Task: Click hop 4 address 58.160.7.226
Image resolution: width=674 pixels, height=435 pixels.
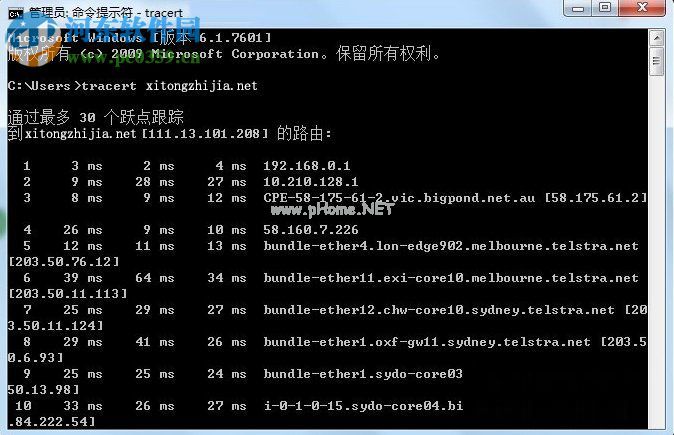Action: pyautogui.click(x=311, y=230)
